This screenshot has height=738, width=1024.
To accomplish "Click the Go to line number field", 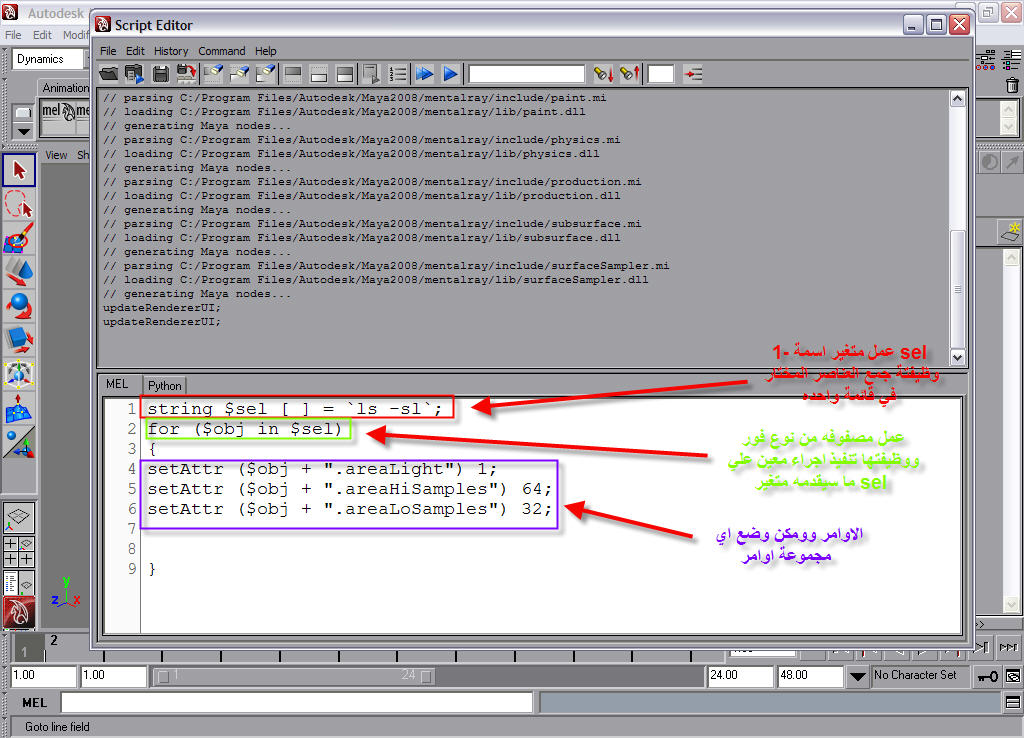I will click(x=660, y=74).
